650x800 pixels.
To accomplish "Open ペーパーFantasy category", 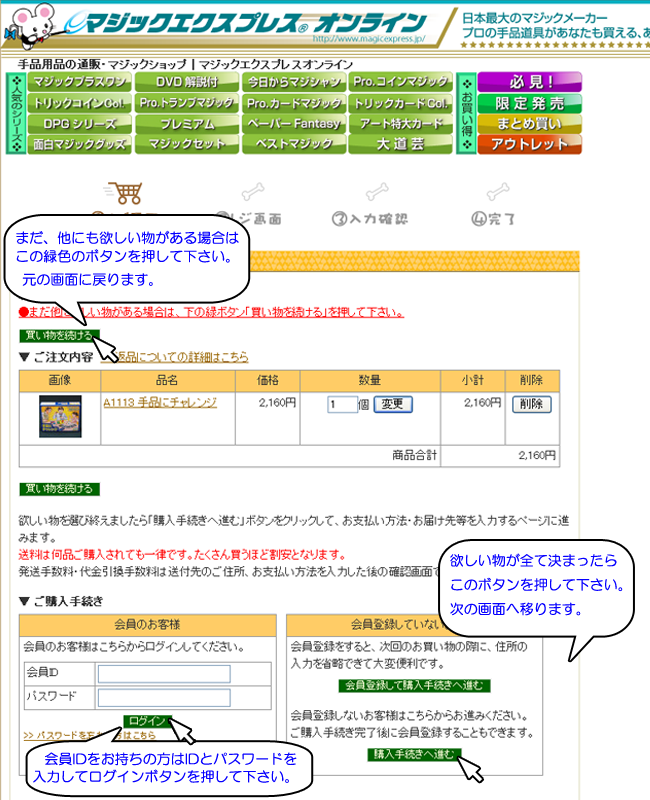I will click(x=294, y=123).
